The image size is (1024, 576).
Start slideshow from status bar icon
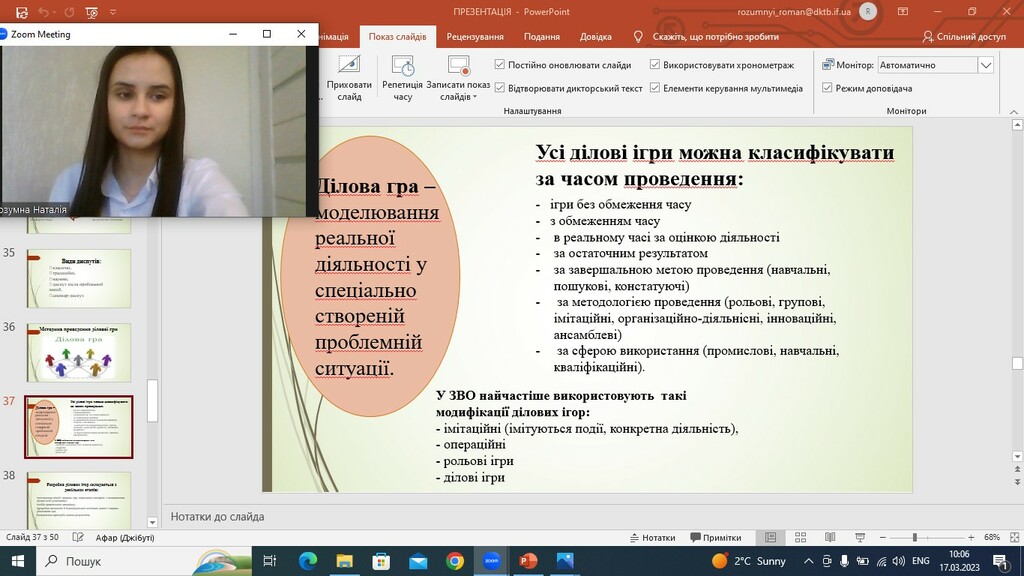[x=859, y=537]
